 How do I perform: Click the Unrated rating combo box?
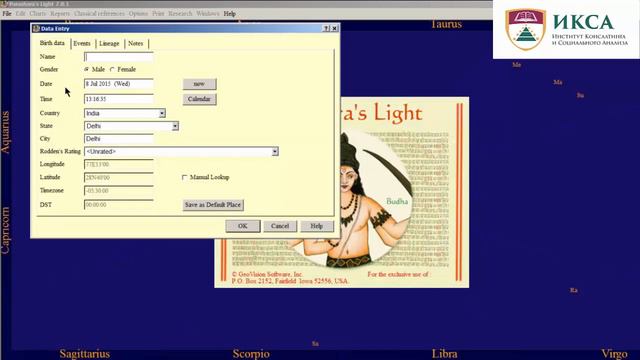point(181,152)
